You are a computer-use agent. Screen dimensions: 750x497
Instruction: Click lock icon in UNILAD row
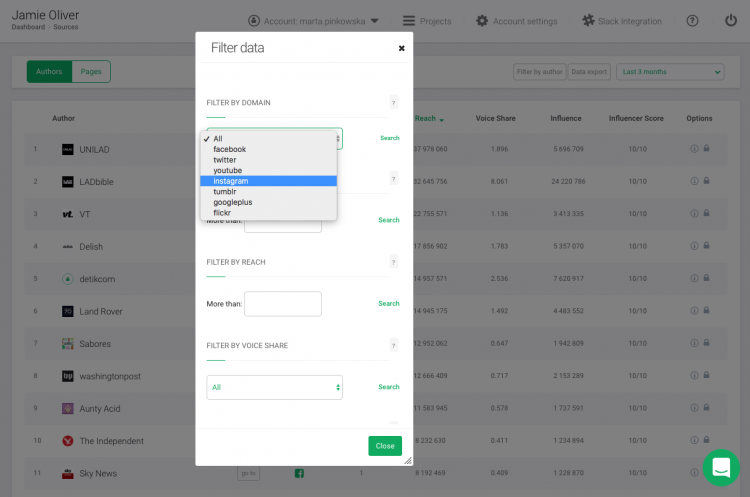[706, 148]
